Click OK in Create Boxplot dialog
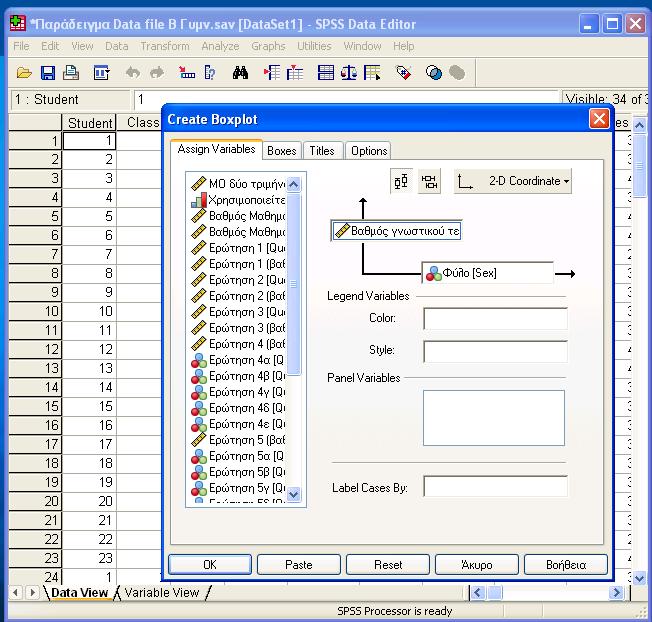 (210, 565)
